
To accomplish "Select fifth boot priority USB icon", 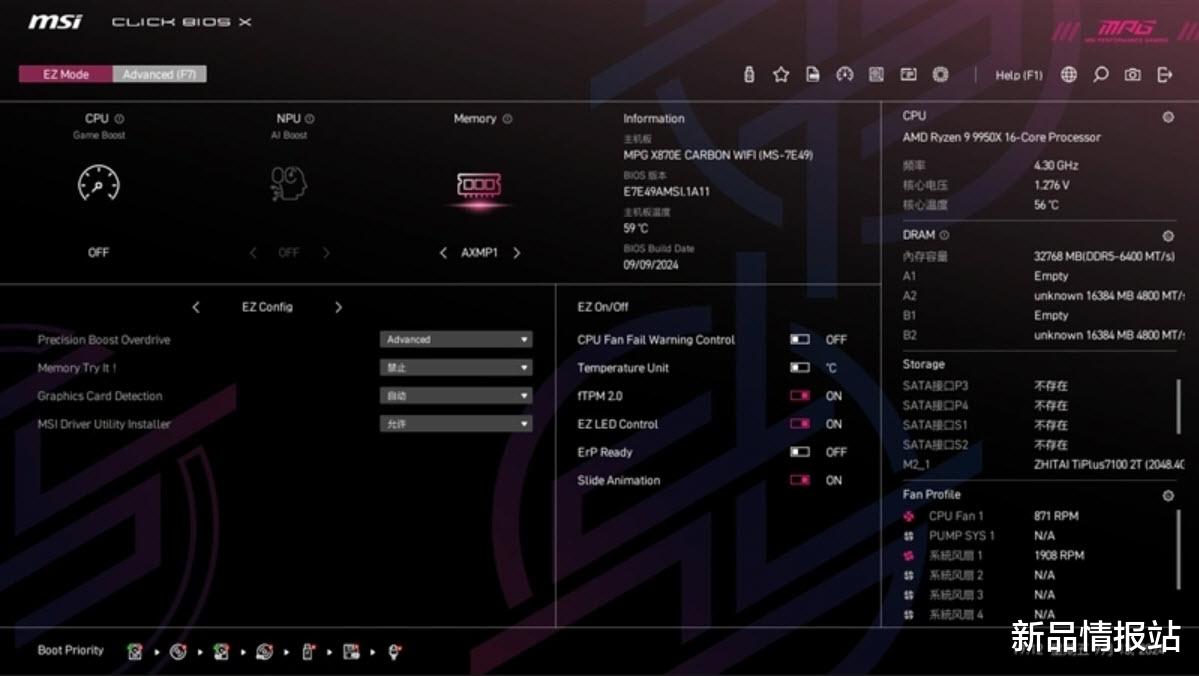I will 308,652.
